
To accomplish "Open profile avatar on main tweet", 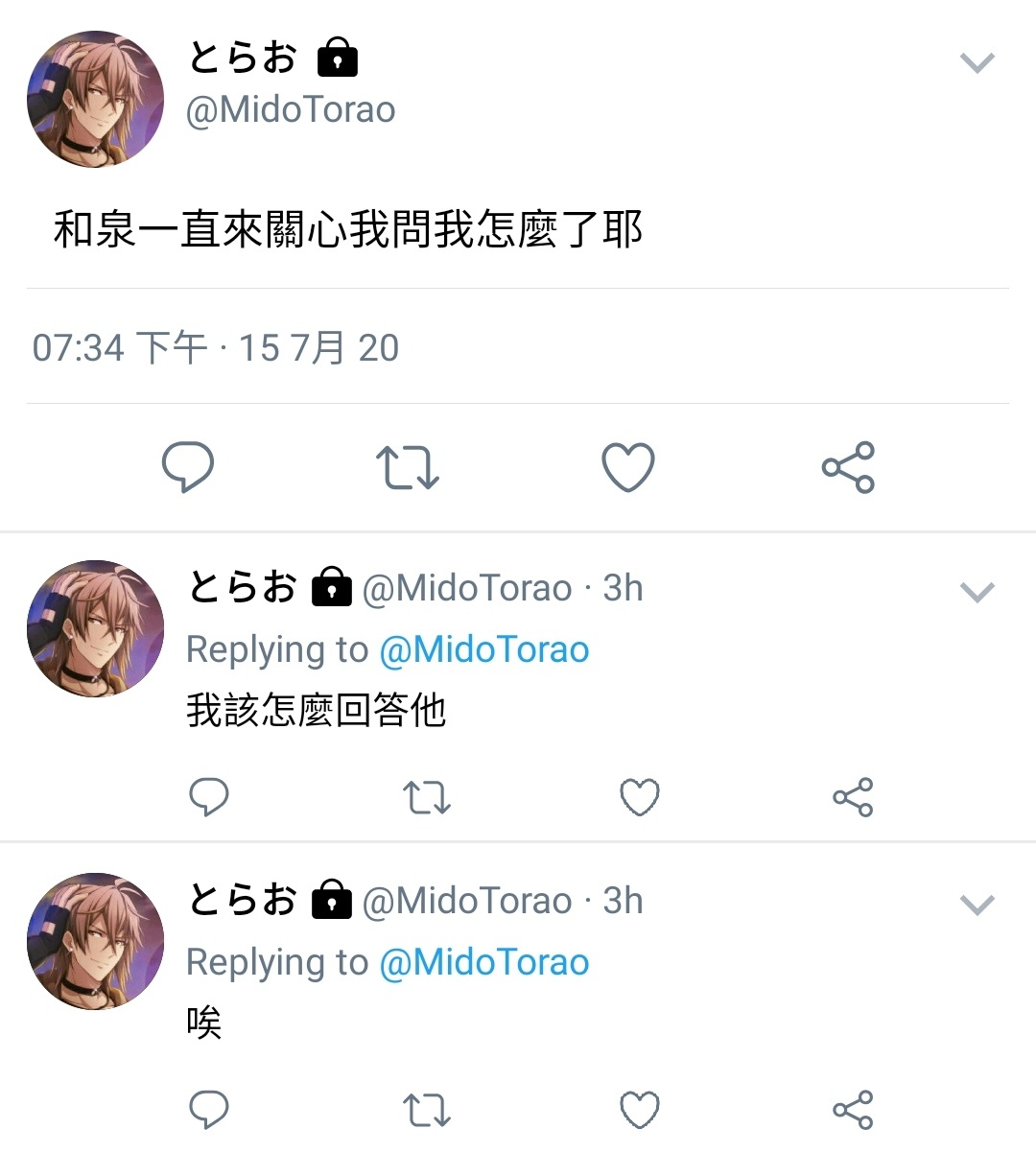I will [95, 100].
